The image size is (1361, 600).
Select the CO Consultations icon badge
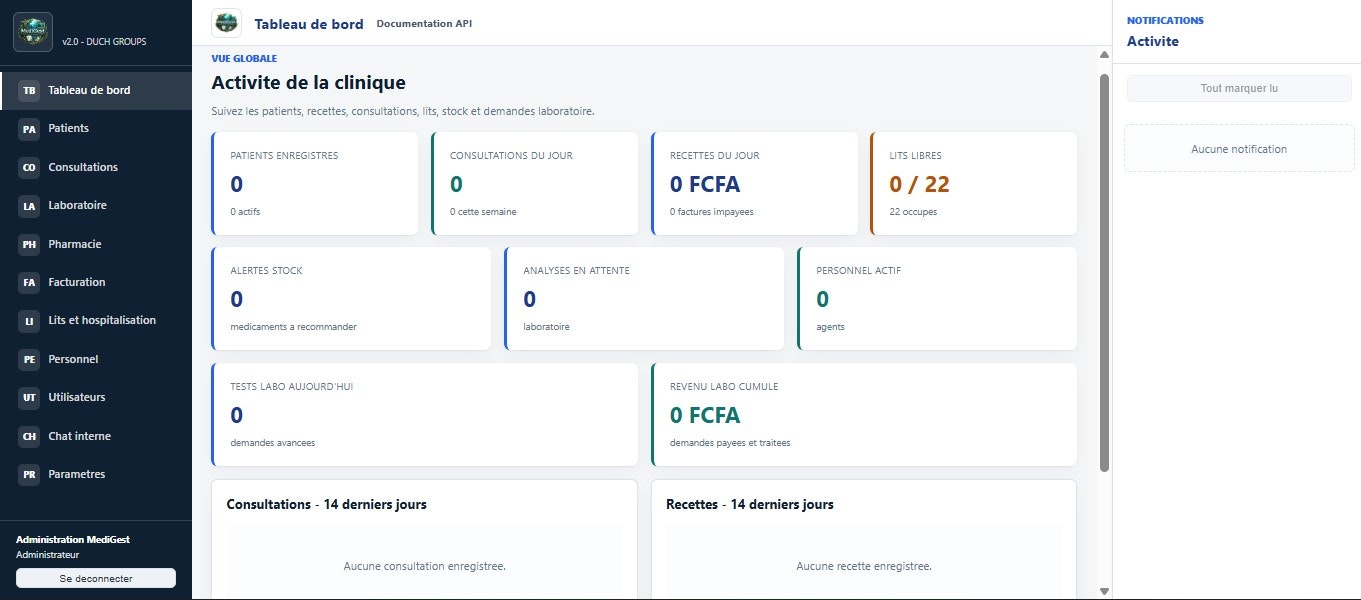[x=29, y=167]
